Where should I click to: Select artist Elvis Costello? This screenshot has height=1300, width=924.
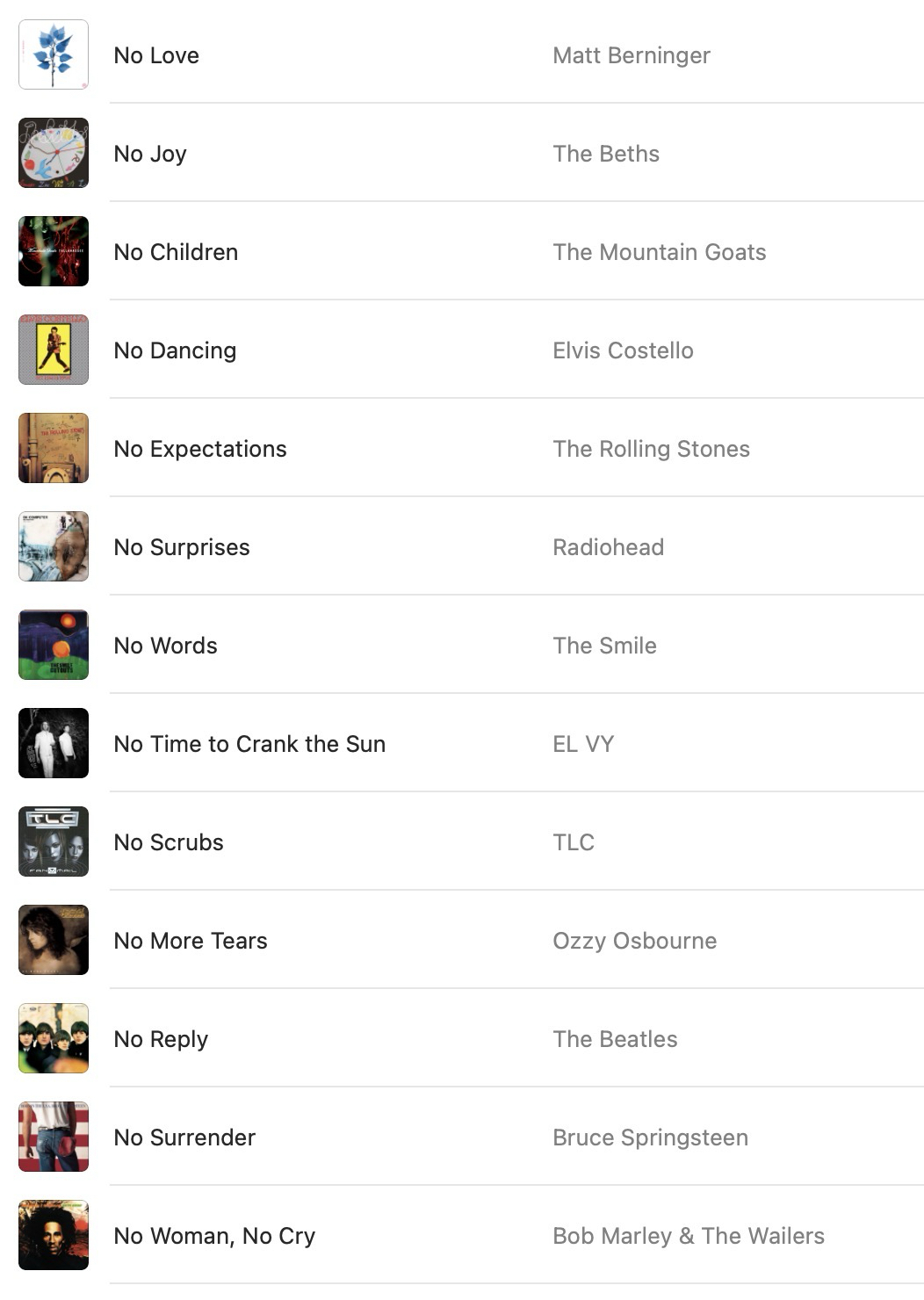(x=623, y=350)
